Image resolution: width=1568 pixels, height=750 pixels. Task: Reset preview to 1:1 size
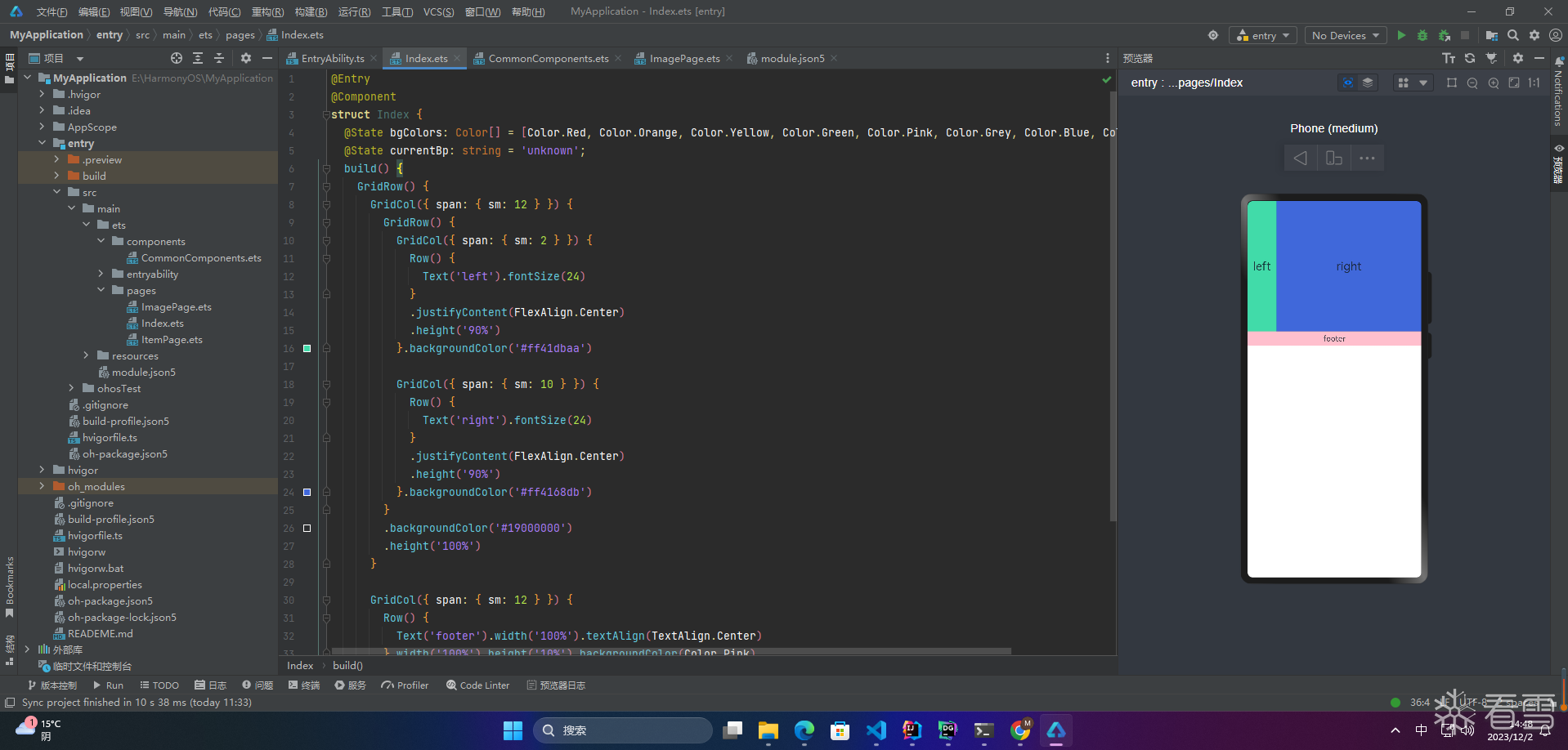(1534, 83)
